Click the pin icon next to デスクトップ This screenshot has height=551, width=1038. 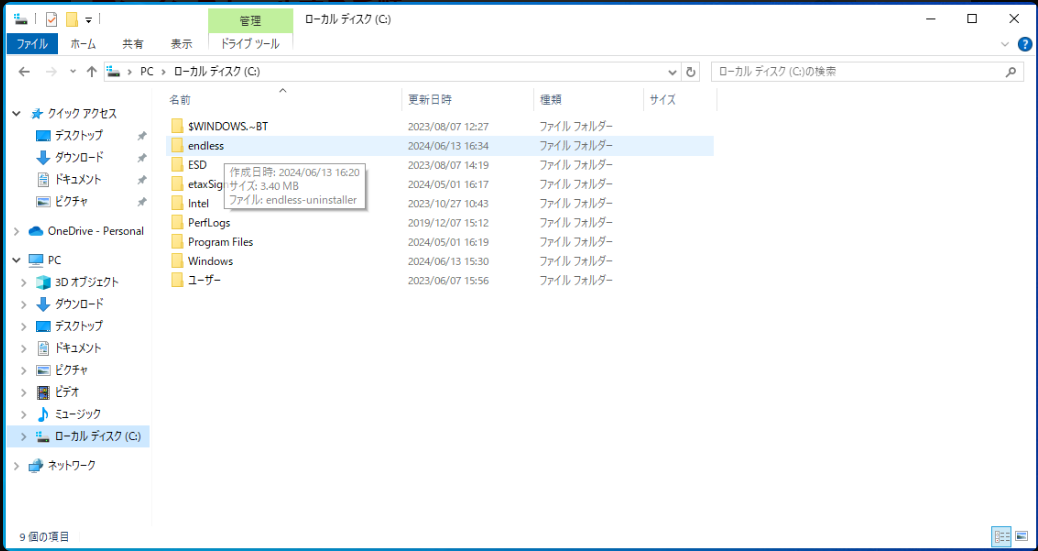[x=141, y=136]
